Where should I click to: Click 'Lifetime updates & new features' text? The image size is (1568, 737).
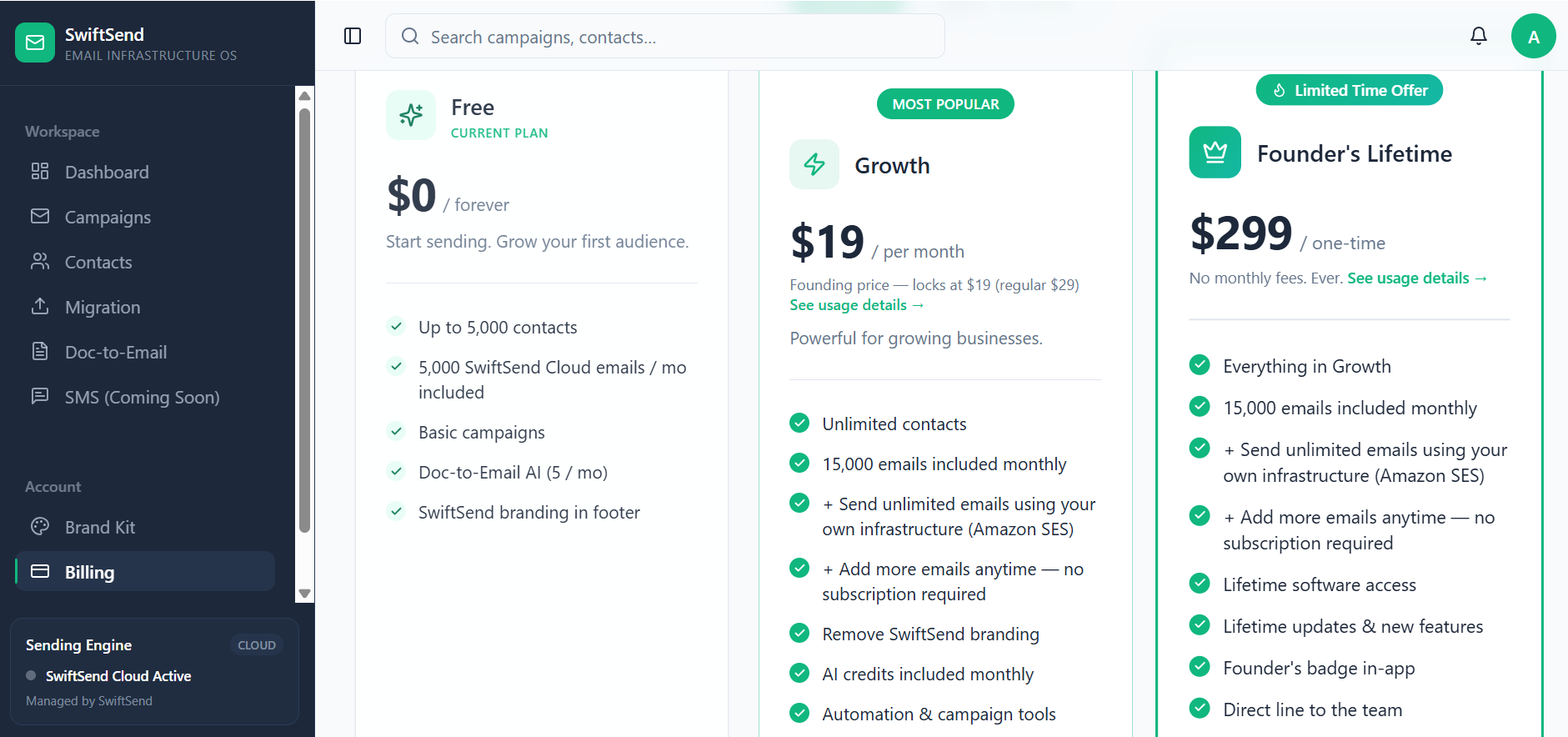coord(1353,627)
